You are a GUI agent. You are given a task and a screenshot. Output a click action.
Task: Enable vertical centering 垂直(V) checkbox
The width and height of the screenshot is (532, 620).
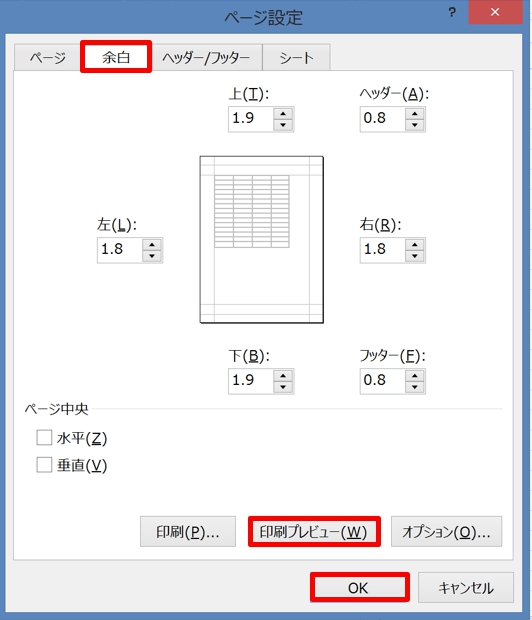(x=44, y=465)
